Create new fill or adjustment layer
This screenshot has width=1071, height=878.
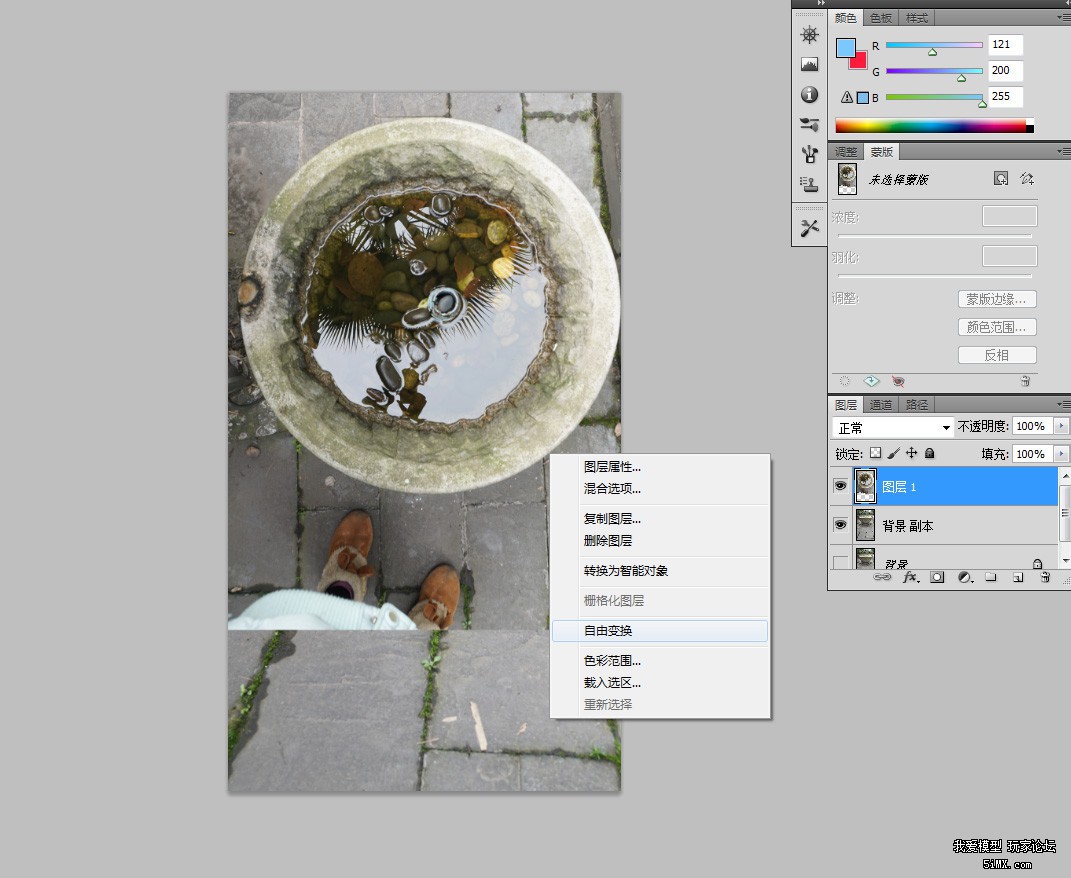point(964,577)
